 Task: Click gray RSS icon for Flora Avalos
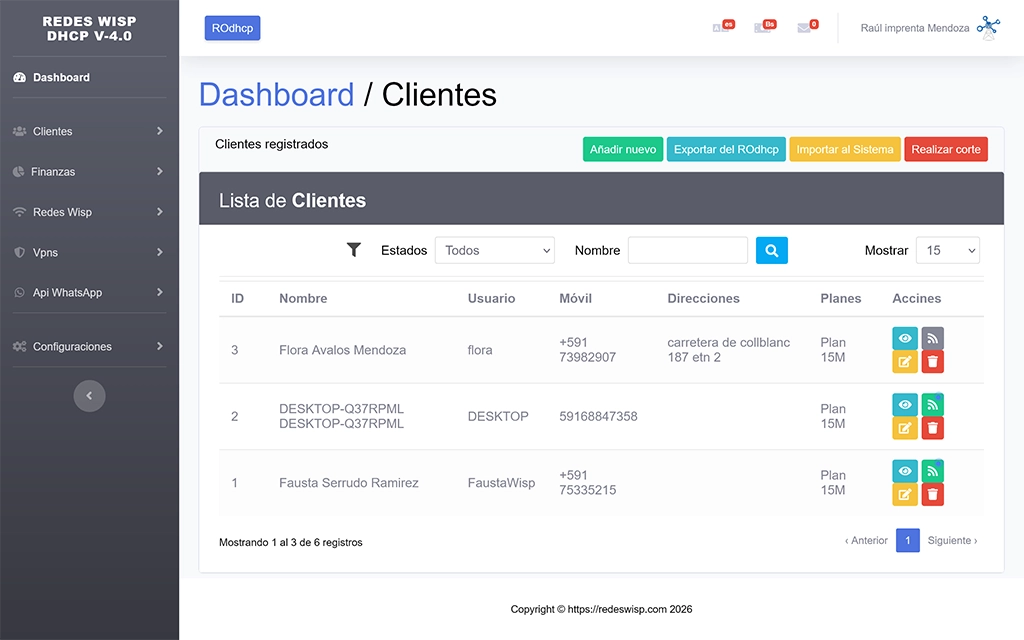pos(932,338)
